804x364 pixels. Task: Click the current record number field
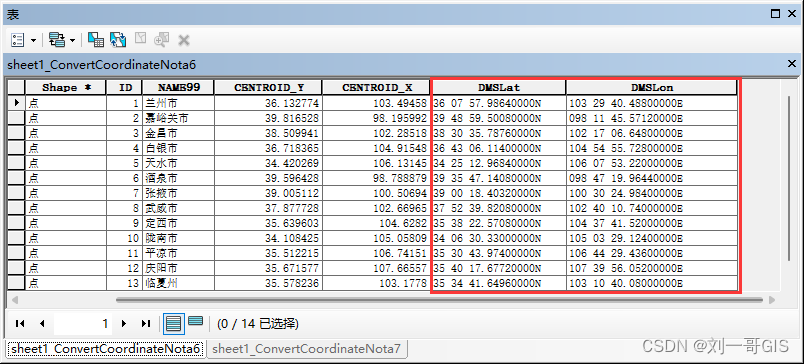[83, 323]
